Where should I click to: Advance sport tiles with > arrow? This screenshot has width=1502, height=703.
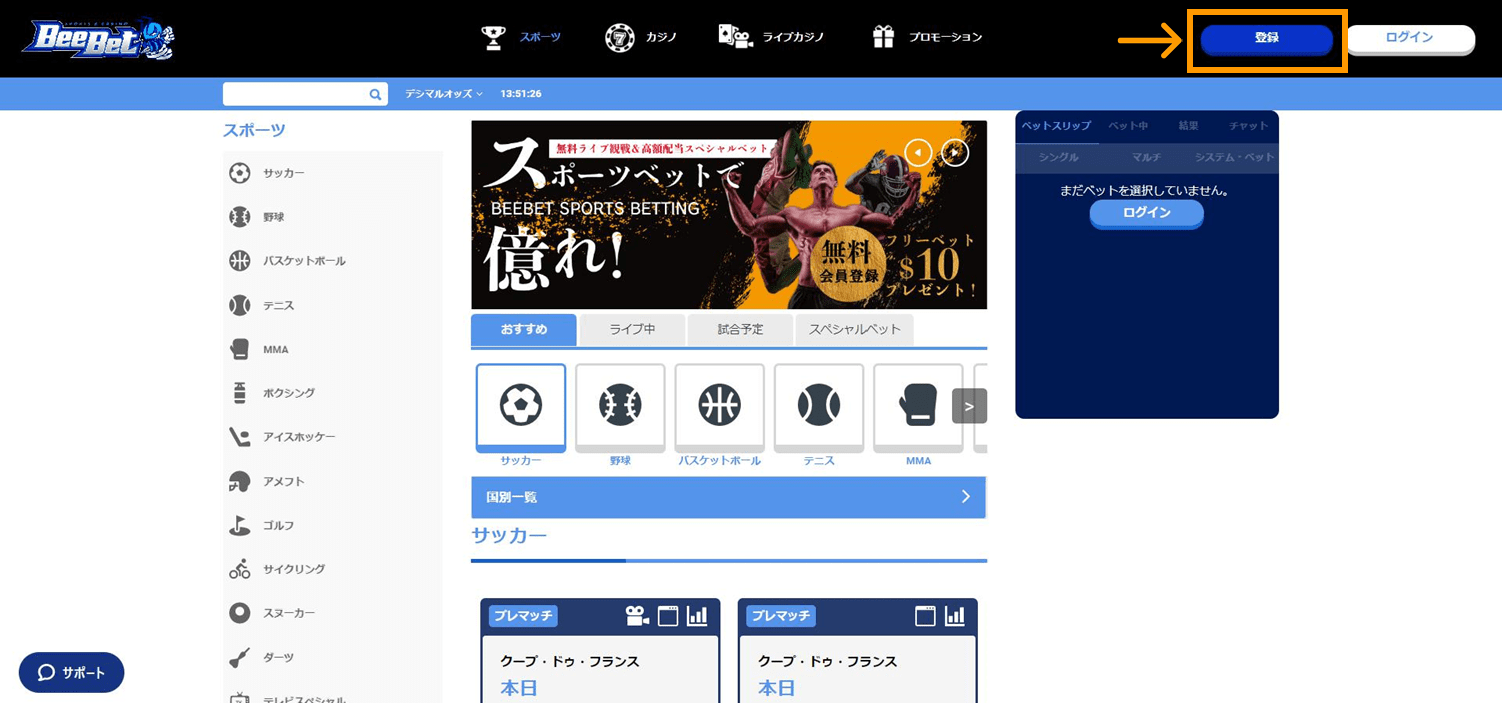(969, 406)
